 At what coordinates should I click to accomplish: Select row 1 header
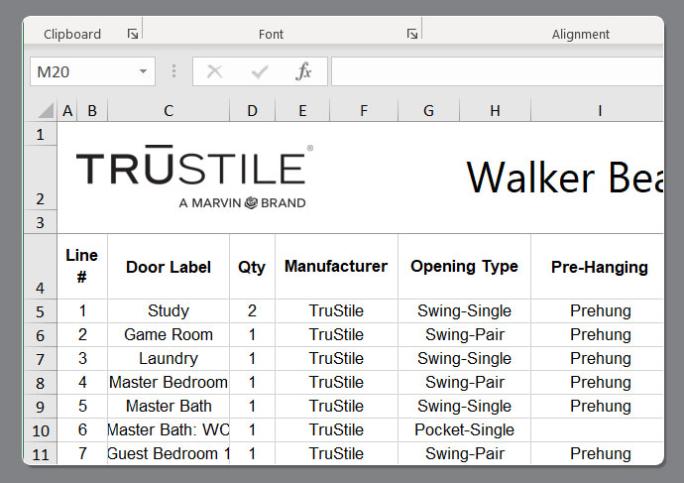click(40, 134)
